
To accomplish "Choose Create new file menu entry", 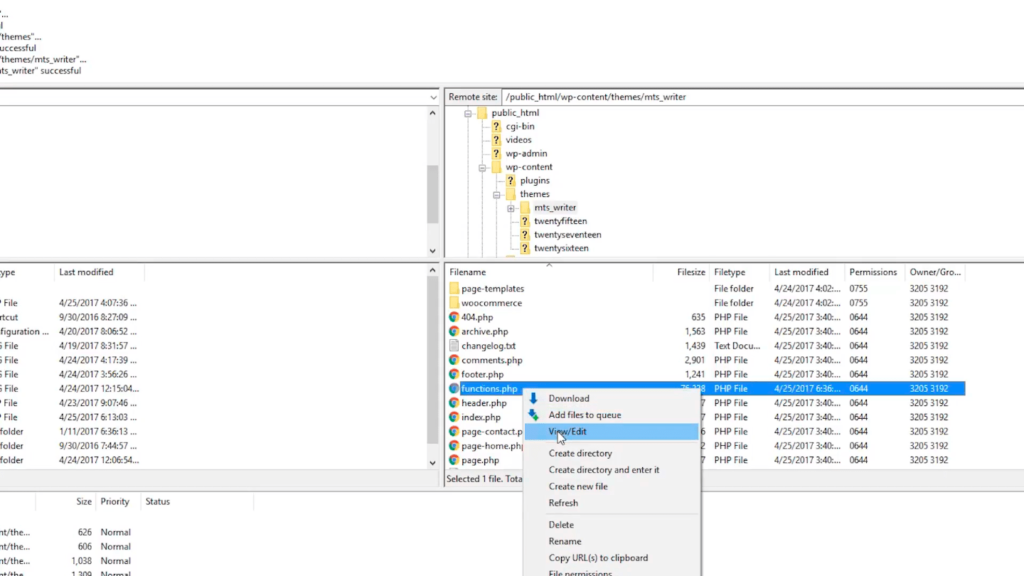I will 578,486.
